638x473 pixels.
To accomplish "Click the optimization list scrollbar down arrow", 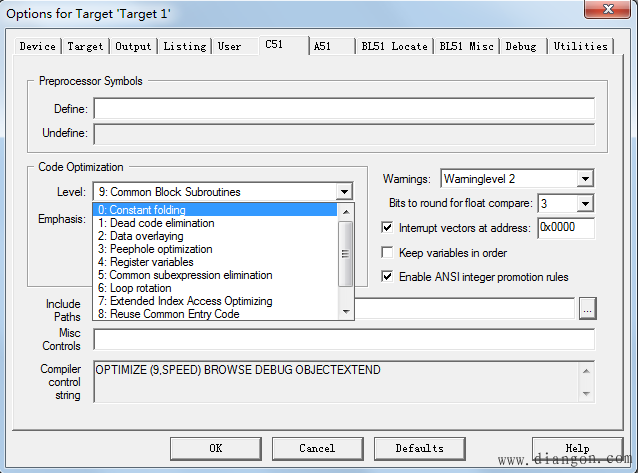I will 346,312.
